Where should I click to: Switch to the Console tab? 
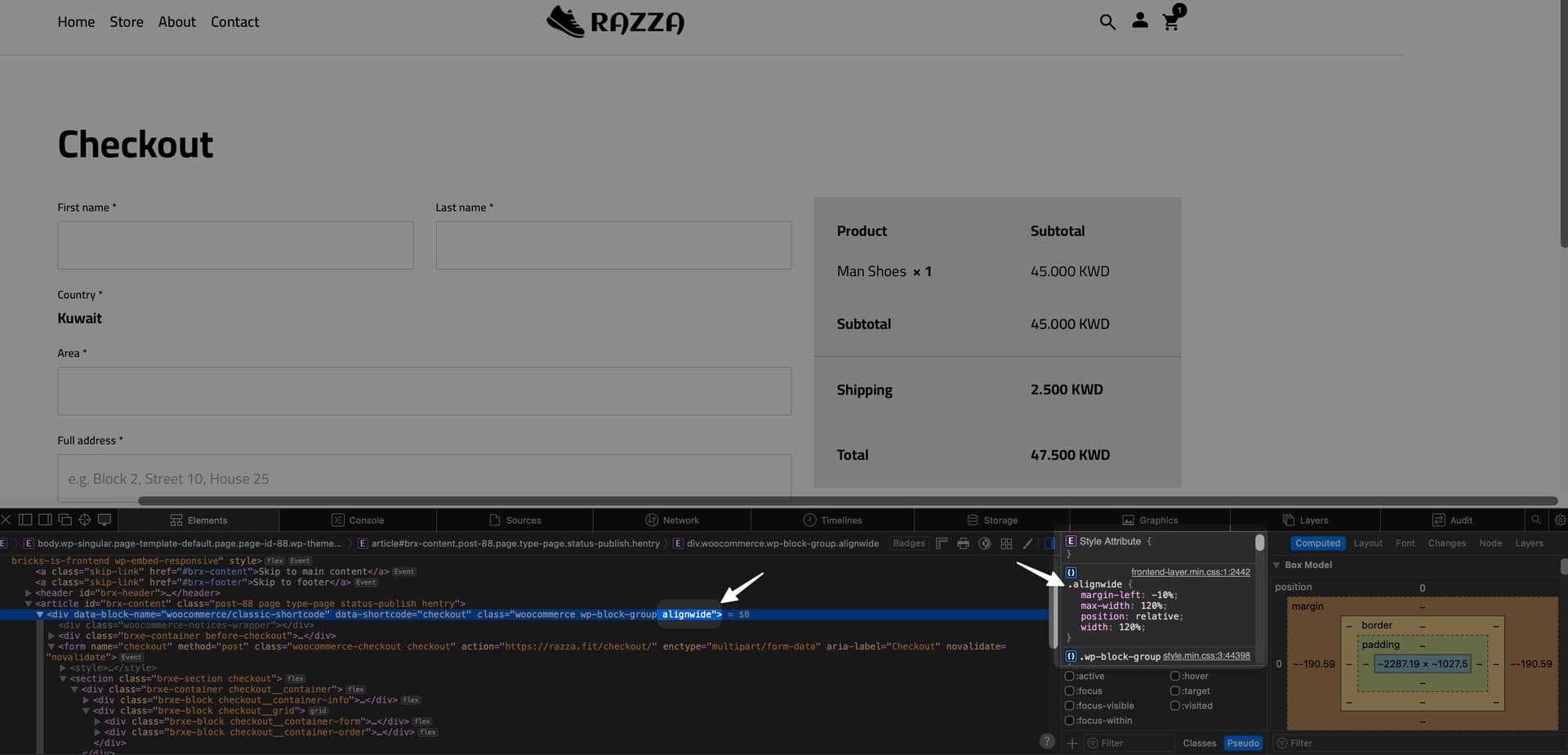[358, 520]
